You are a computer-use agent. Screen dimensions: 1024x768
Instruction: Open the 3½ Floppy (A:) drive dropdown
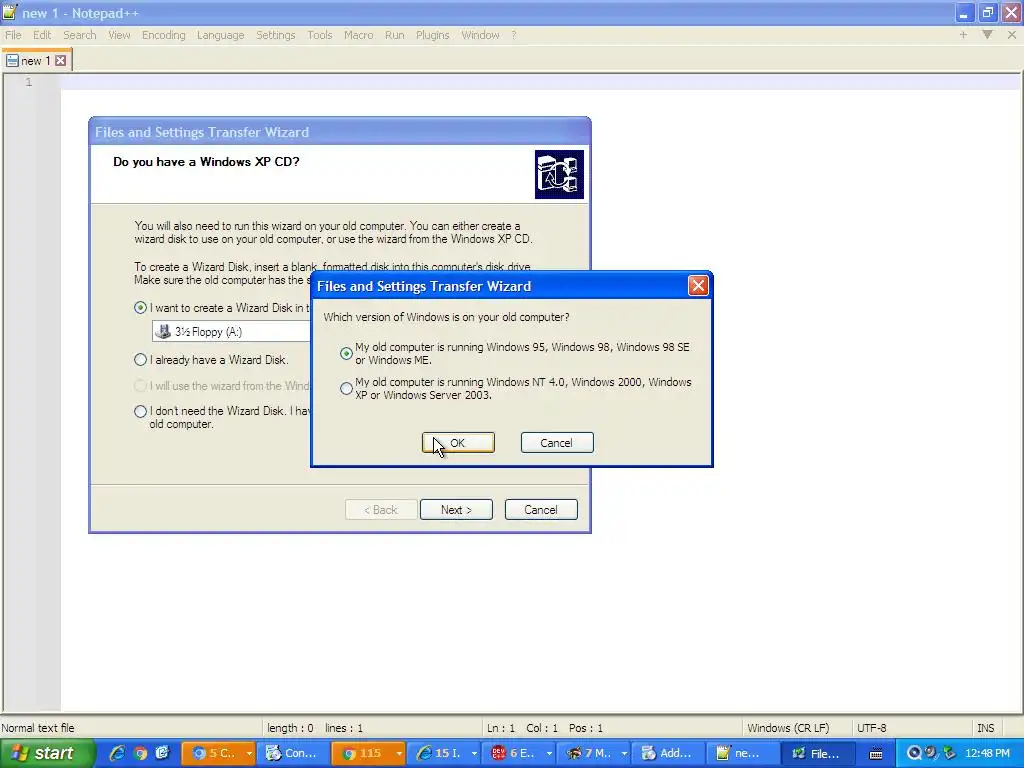231,332
